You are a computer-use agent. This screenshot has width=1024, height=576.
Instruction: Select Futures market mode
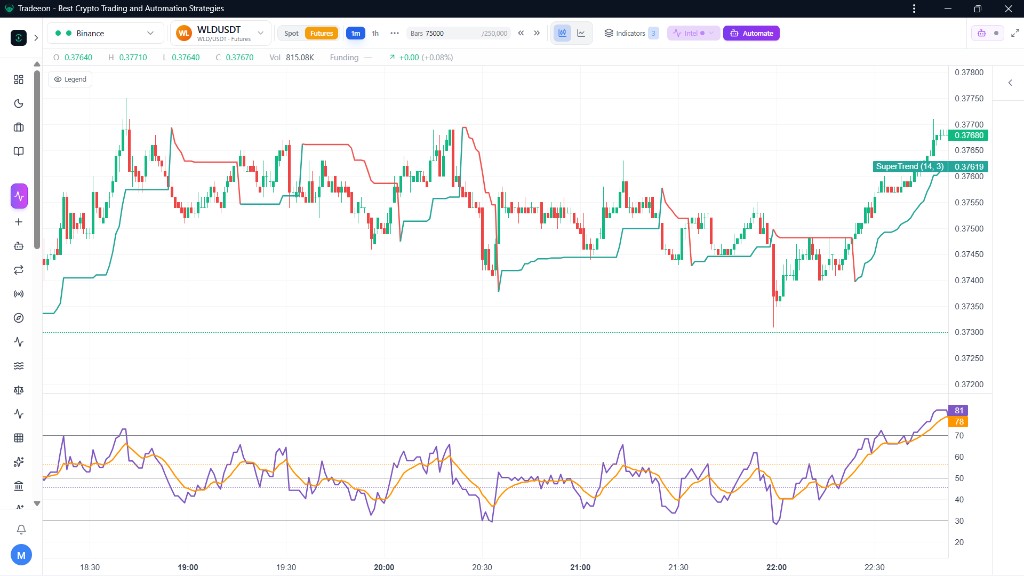[x=321, y=33]
